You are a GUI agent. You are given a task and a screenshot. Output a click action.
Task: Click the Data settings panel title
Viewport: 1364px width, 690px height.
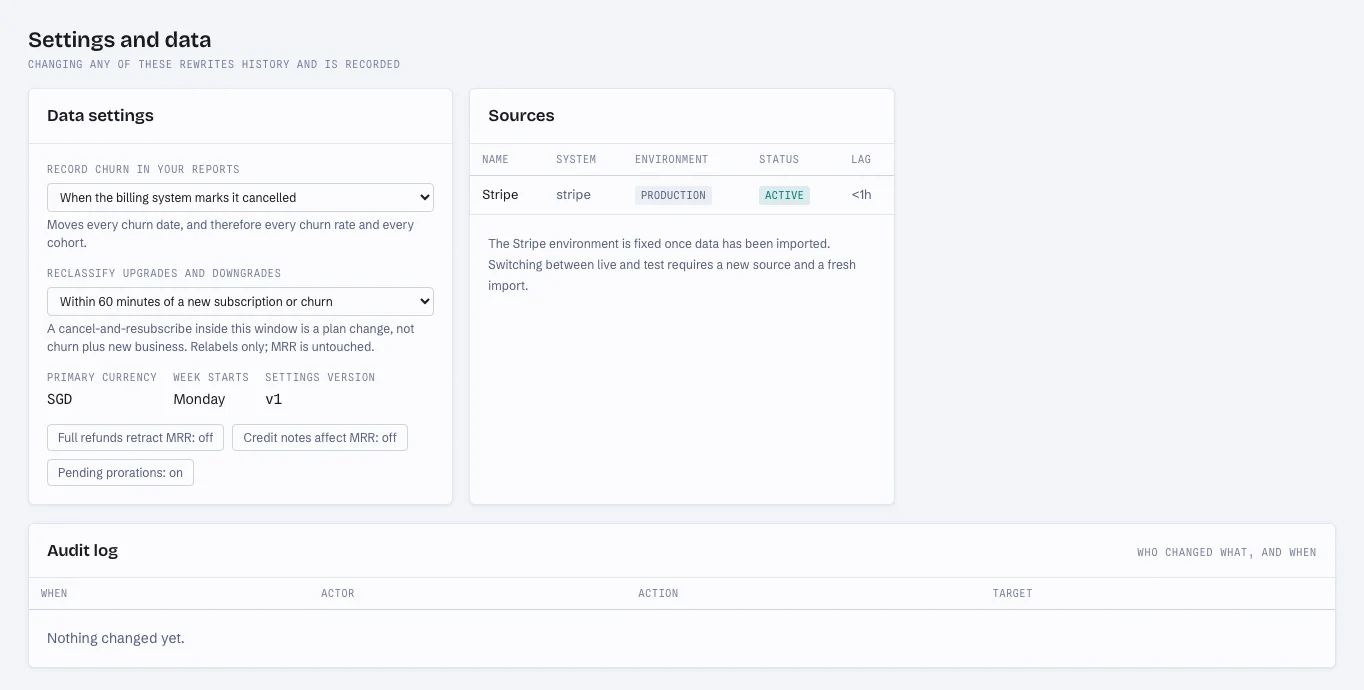point(100,116)
